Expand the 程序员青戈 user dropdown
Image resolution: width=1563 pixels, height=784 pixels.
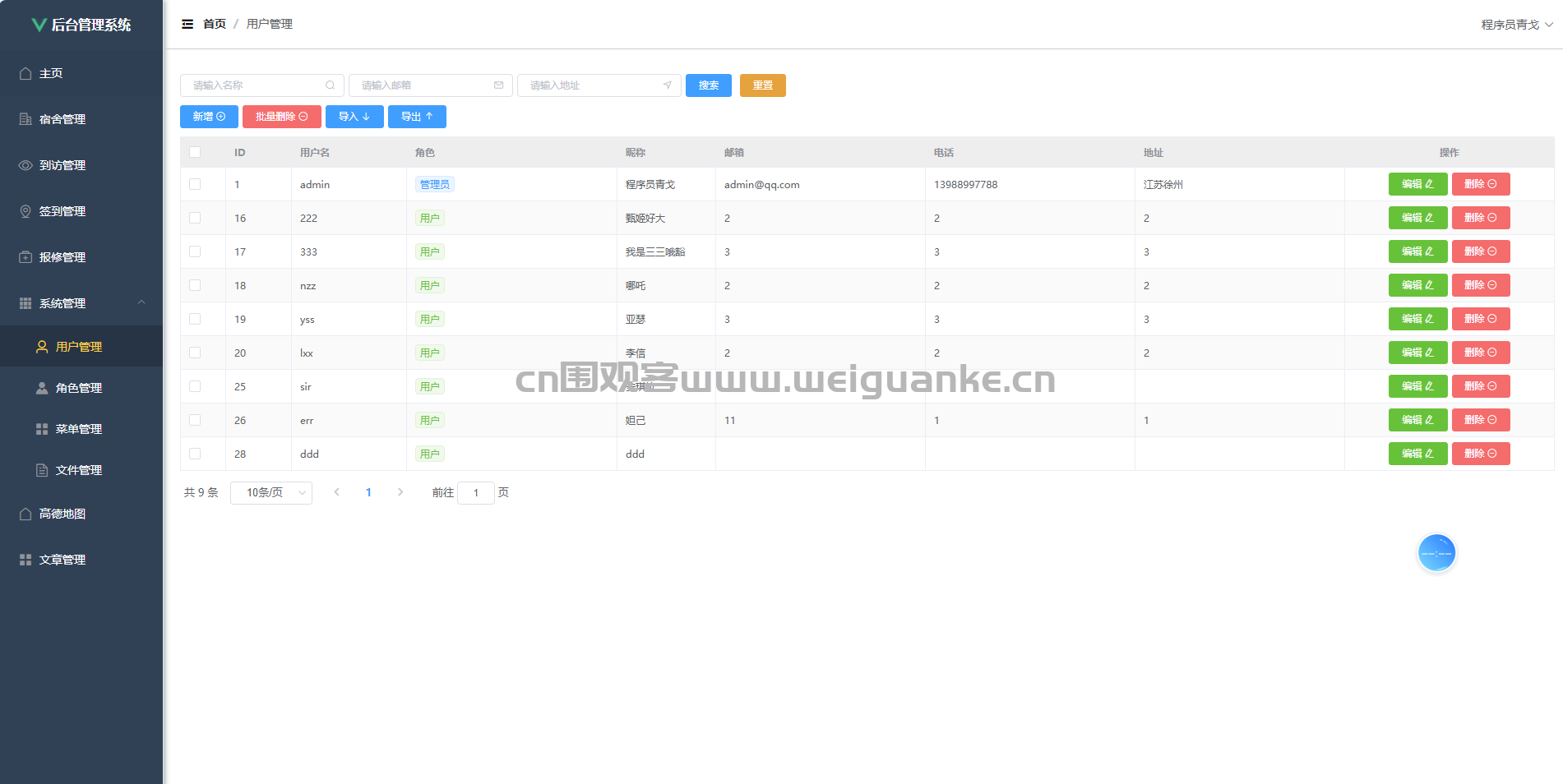pos(1516,25)
